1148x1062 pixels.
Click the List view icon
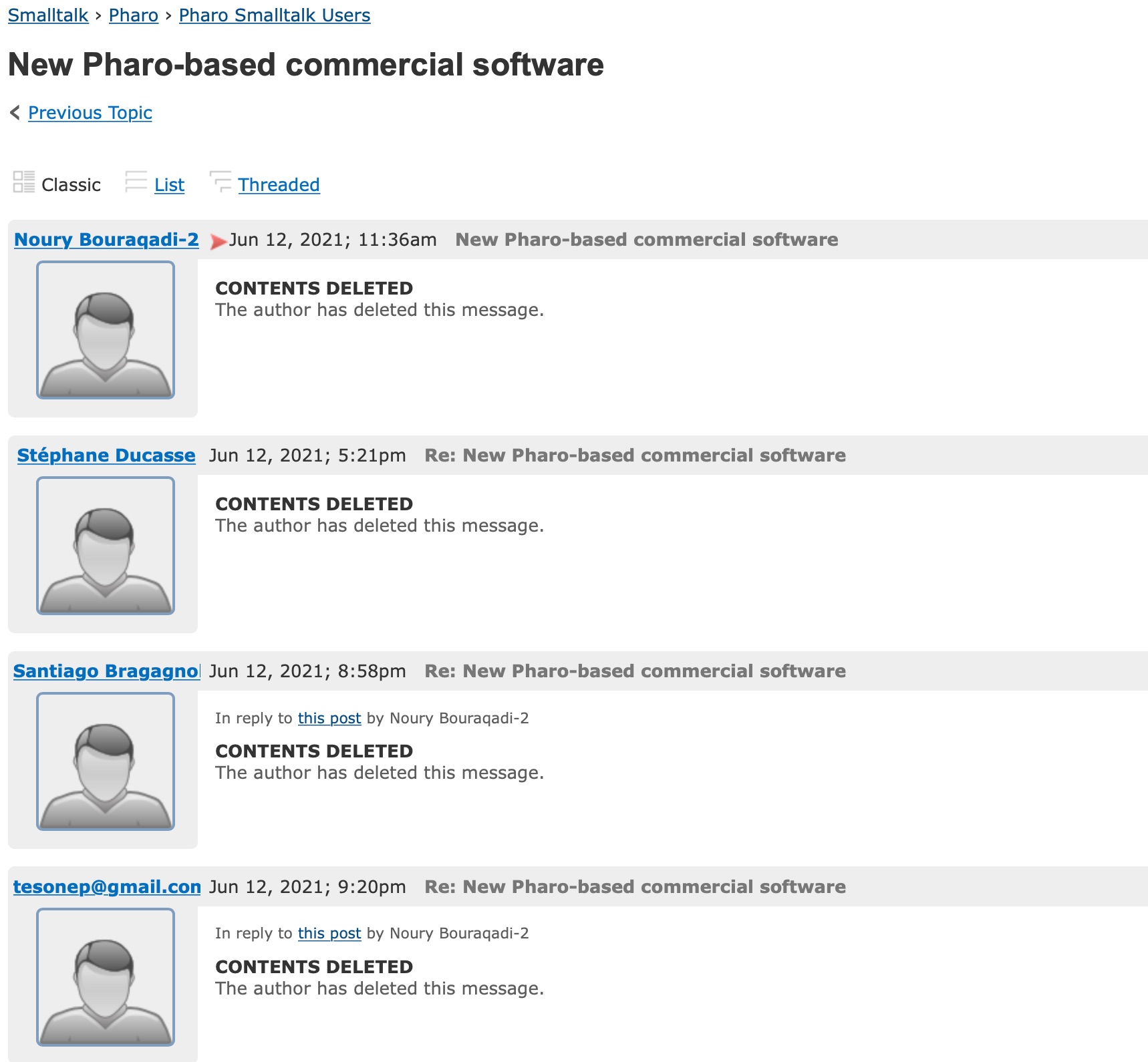pos(136,182)
